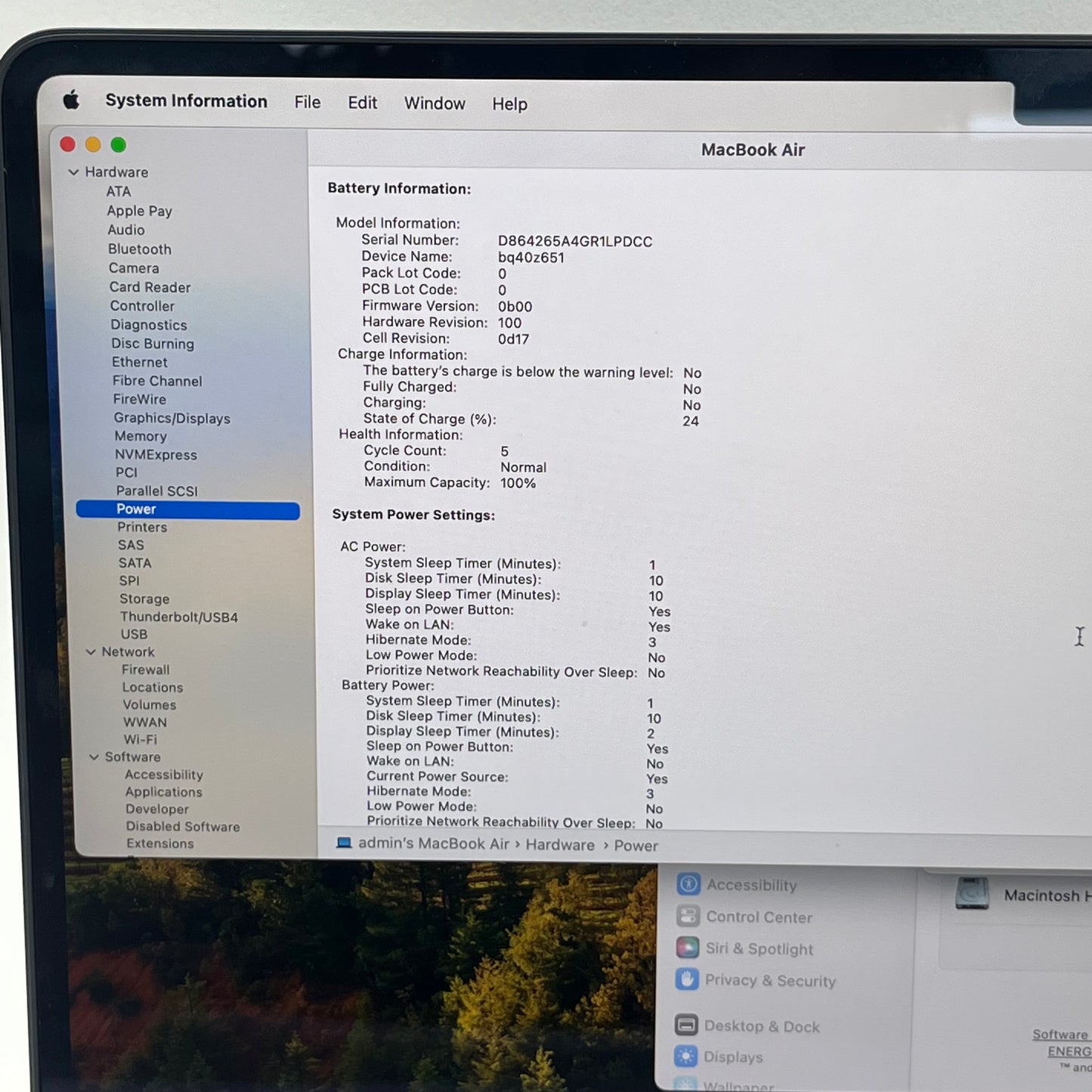Click Power in the path bar
Screen dimensions: 1092x1092
[x=636, y=846]
